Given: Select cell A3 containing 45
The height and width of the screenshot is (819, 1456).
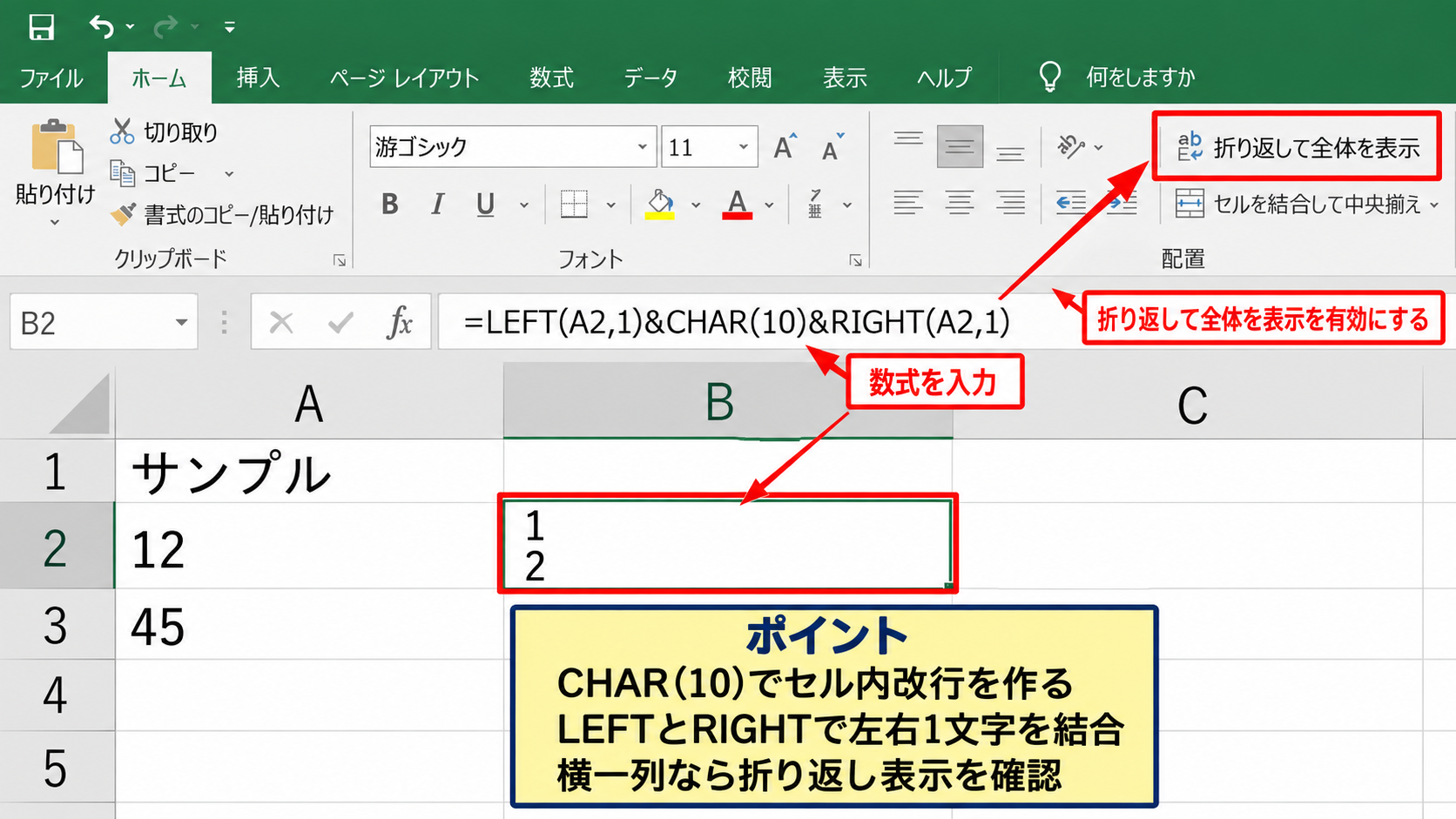Looking at the screenshot, I should (x=309, y=625).
